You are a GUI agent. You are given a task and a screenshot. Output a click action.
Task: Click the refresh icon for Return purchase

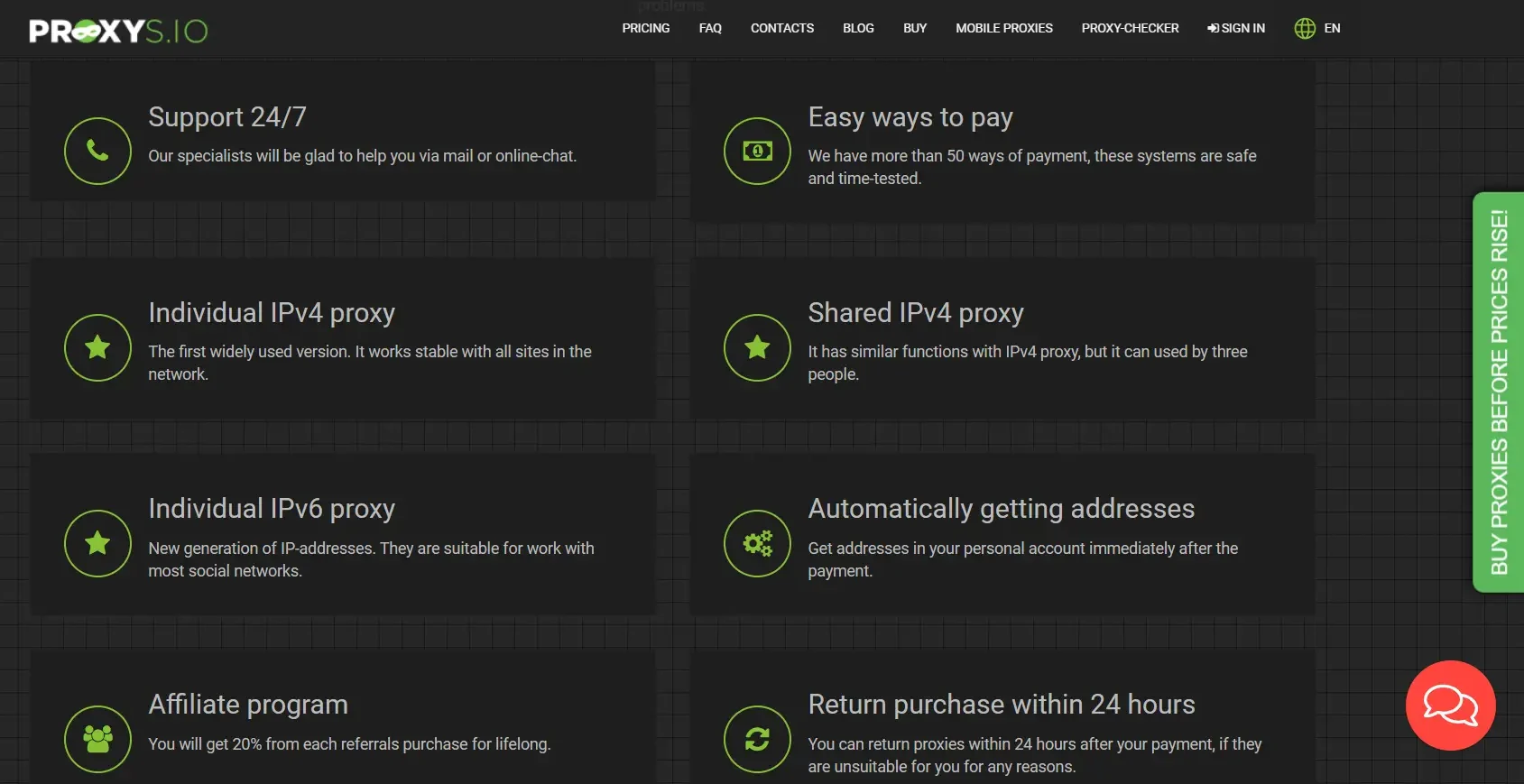click(757, 739)
